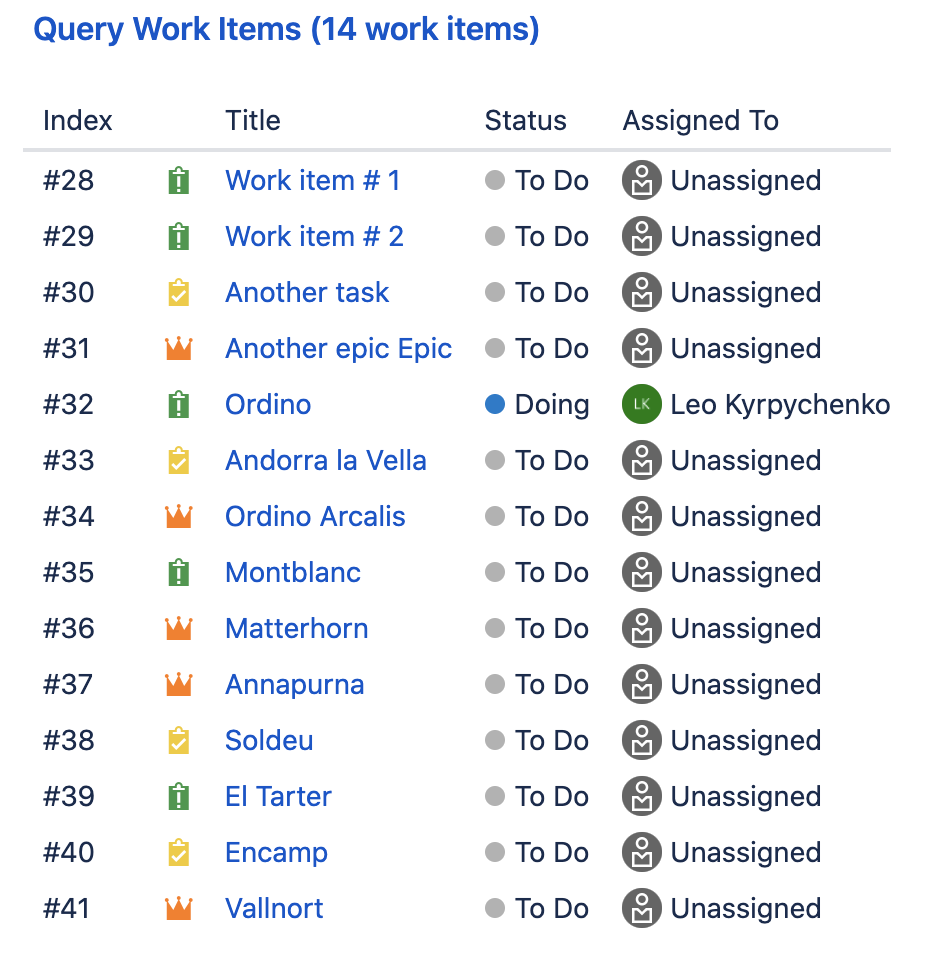Viewport: 928px width, 964px height.
Task: Click the yellow task icon beside Another task
Action: [178, 293]
